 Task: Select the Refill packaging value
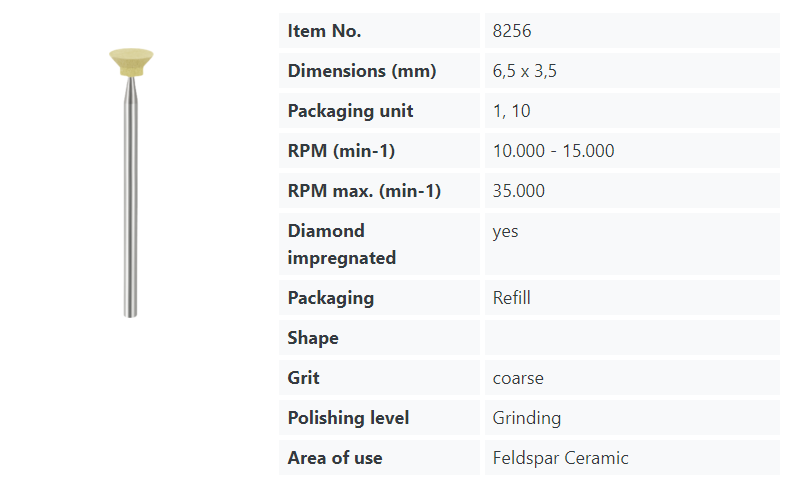click(x=512, y=298)
